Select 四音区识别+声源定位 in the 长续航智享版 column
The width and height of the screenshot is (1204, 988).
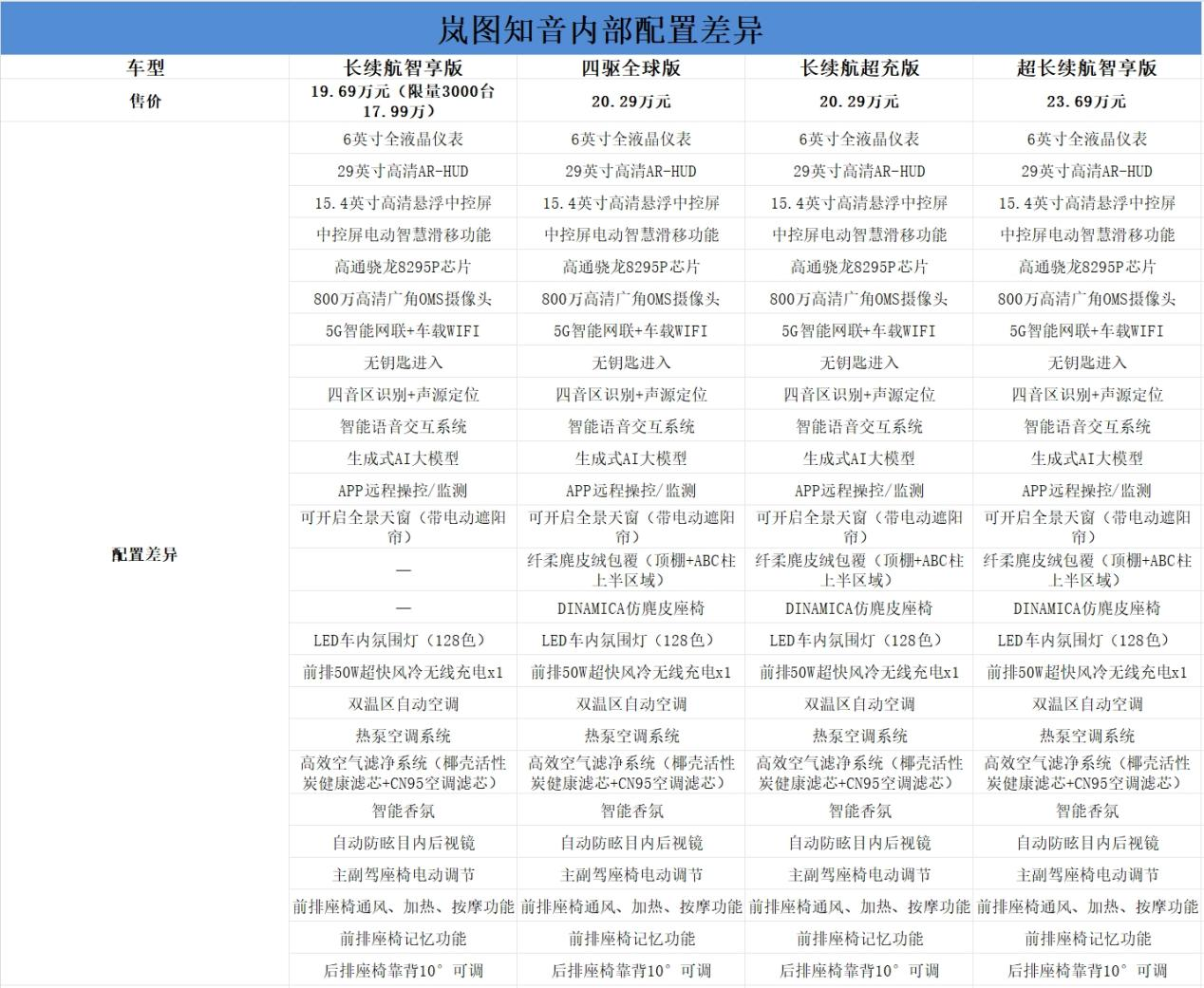coord(403,395)
